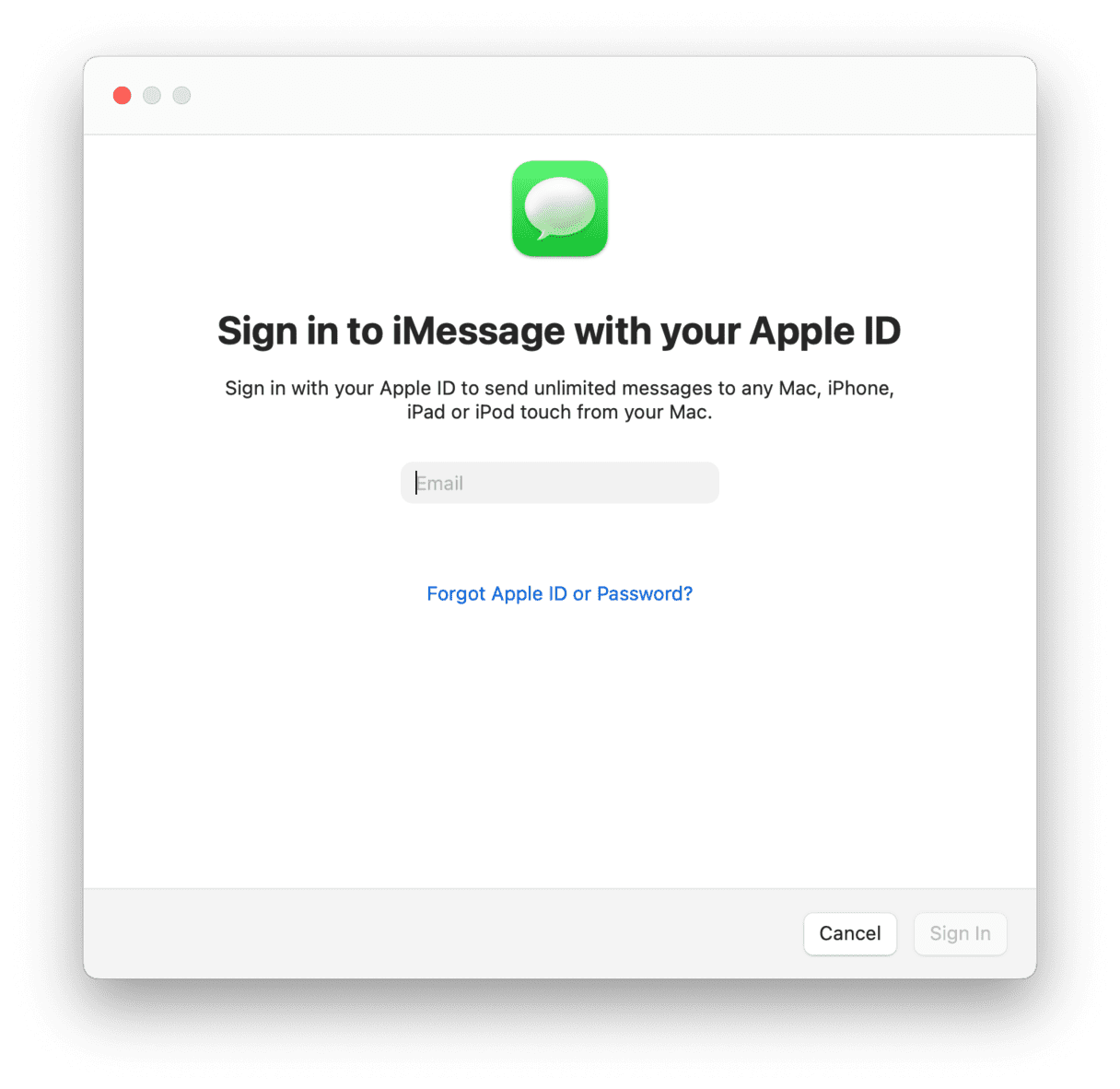Image resolution: width=1120 pixels, height=1089 pixels.
Task: Select the words Apple ID in the heading
Action: coord(825,331)
